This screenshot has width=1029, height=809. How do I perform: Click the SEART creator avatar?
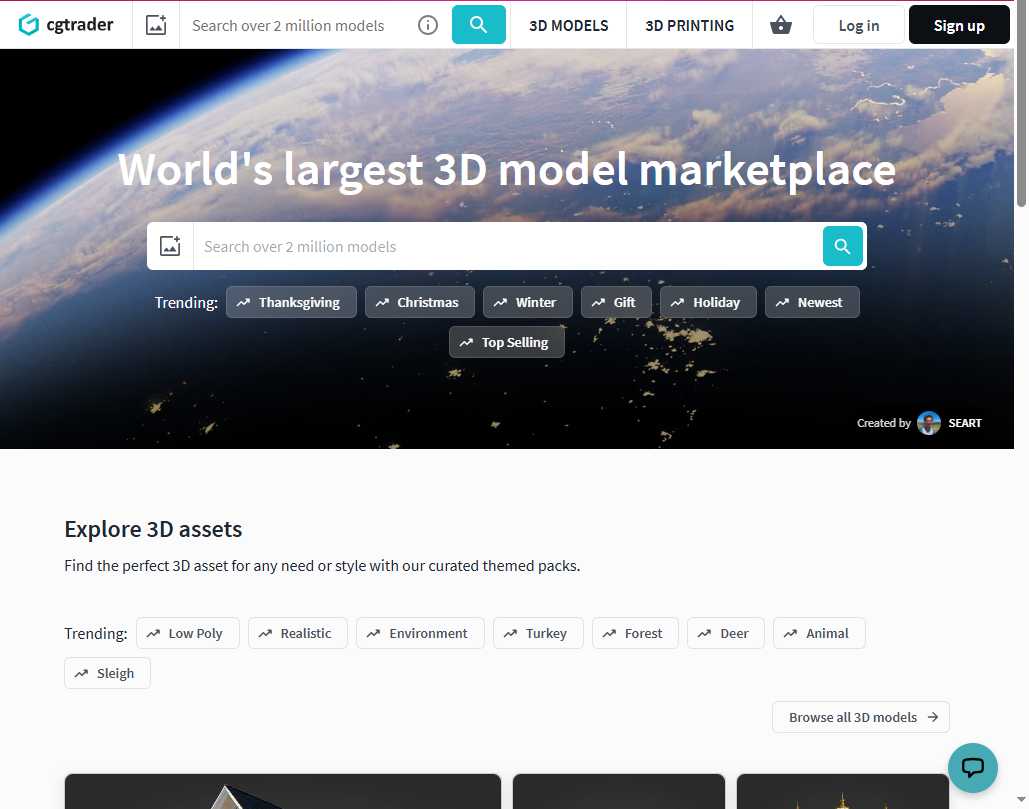[929, 423]
